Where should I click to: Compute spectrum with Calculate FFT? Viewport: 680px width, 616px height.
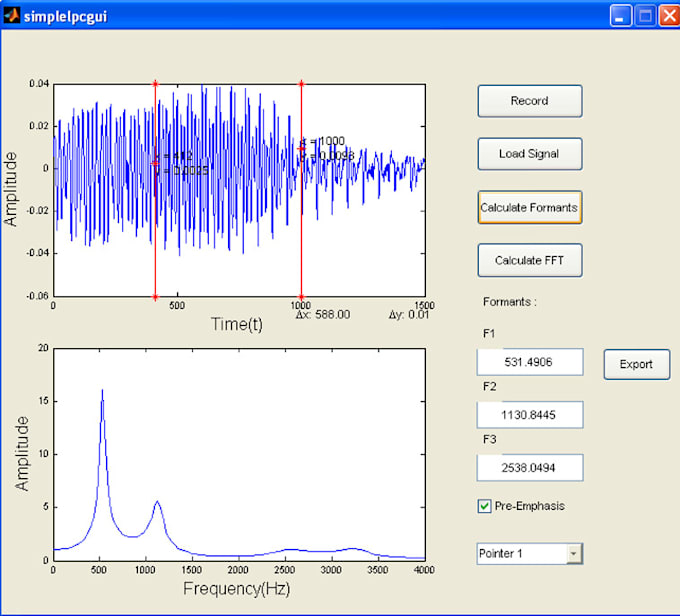(x=530, y=260)
